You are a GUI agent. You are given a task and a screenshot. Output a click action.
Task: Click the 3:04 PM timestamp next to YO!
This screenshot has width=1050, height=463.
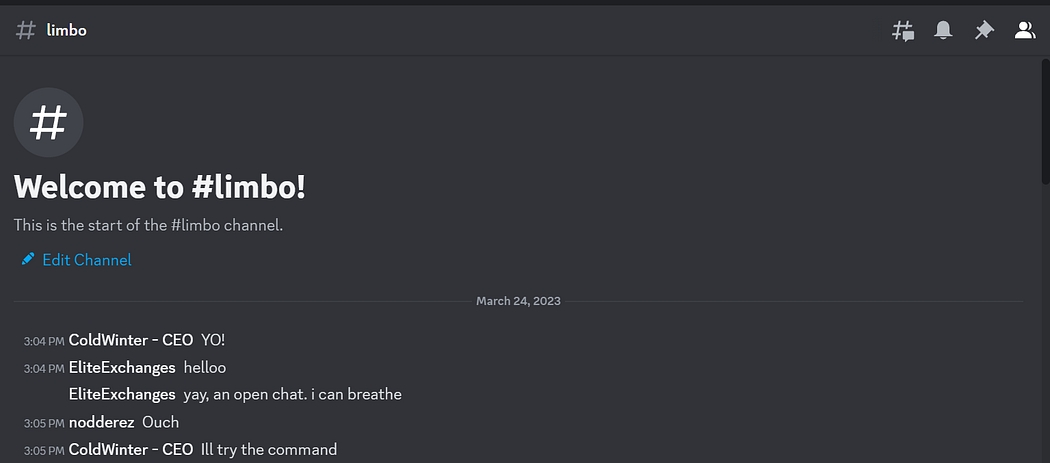(44, 341)
